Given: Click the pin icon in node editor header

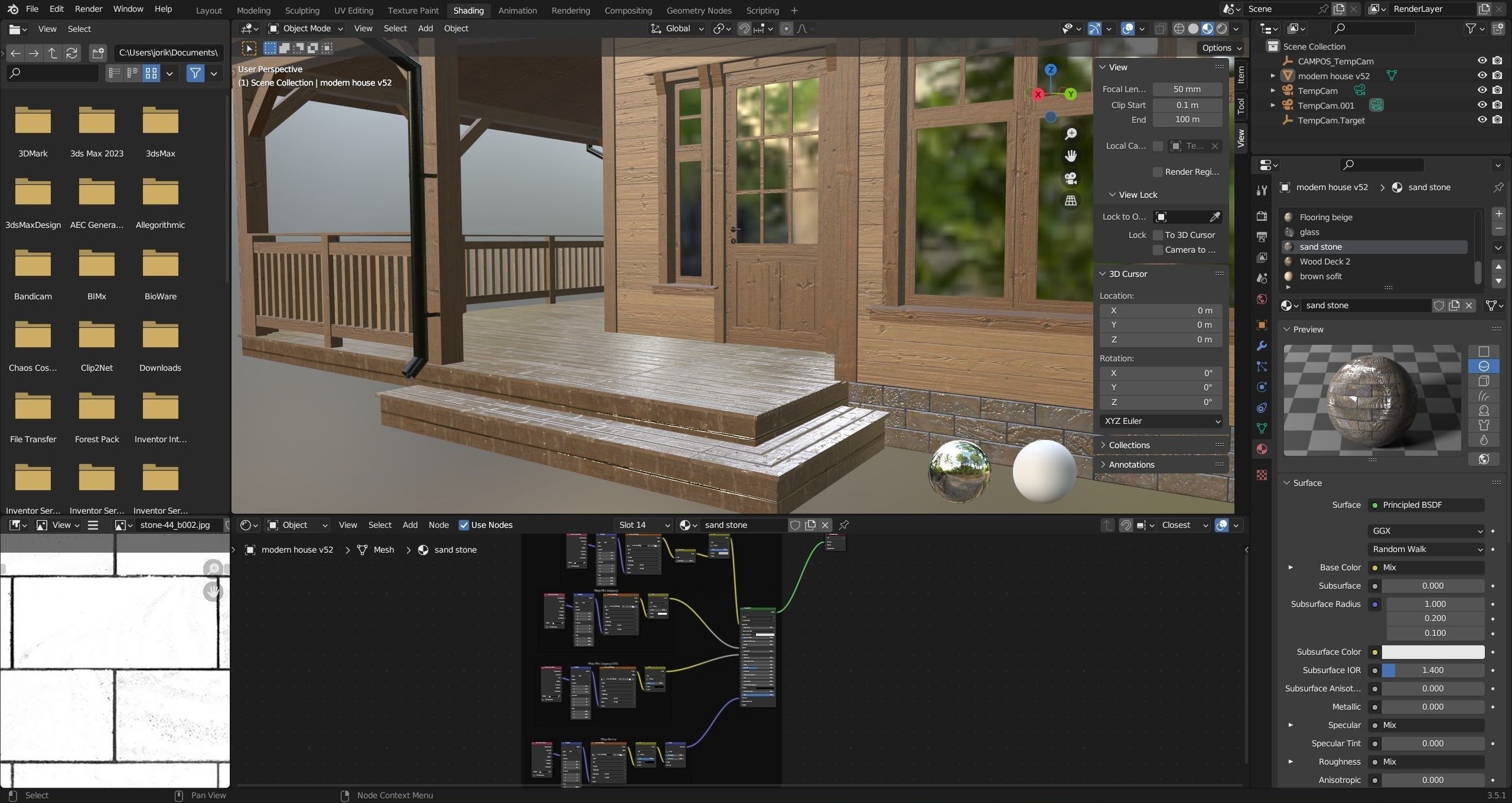Looking at the screenshot, I should click(843, 524).
